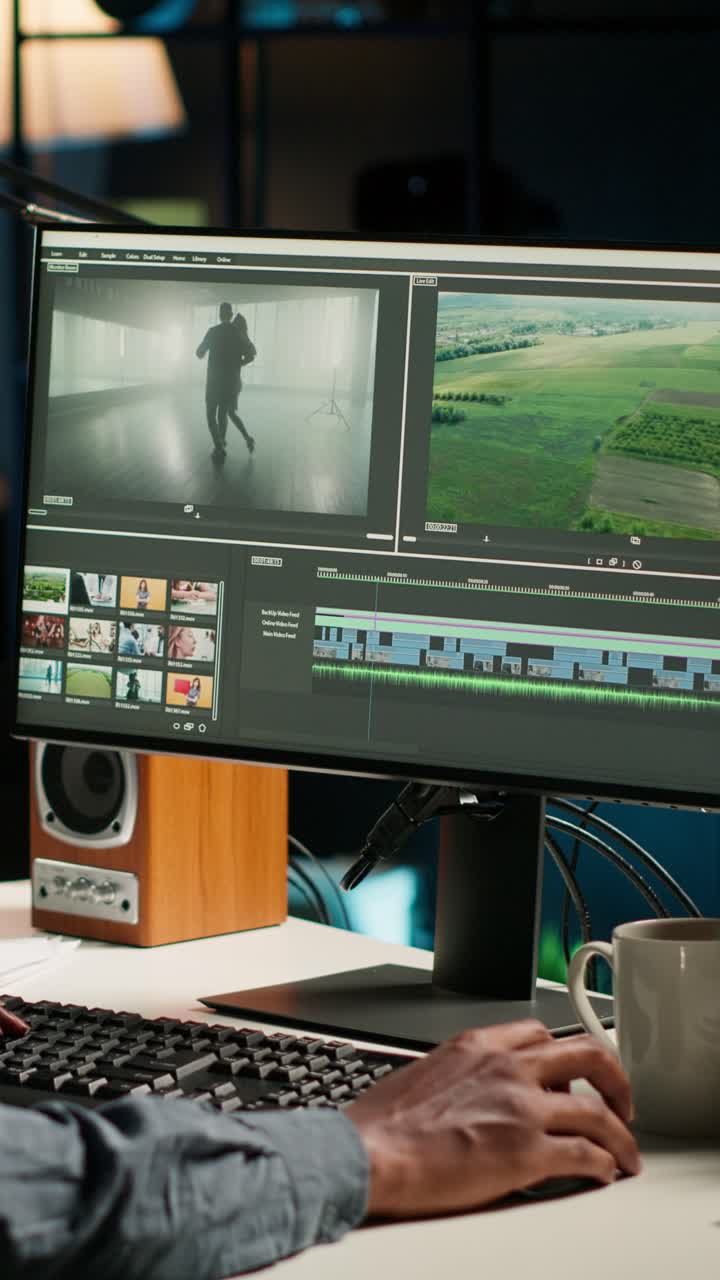Select the Main Video Feed track label
This screenshot has height=1280, width=720.
pyautogui.click(x=279, y=634)
